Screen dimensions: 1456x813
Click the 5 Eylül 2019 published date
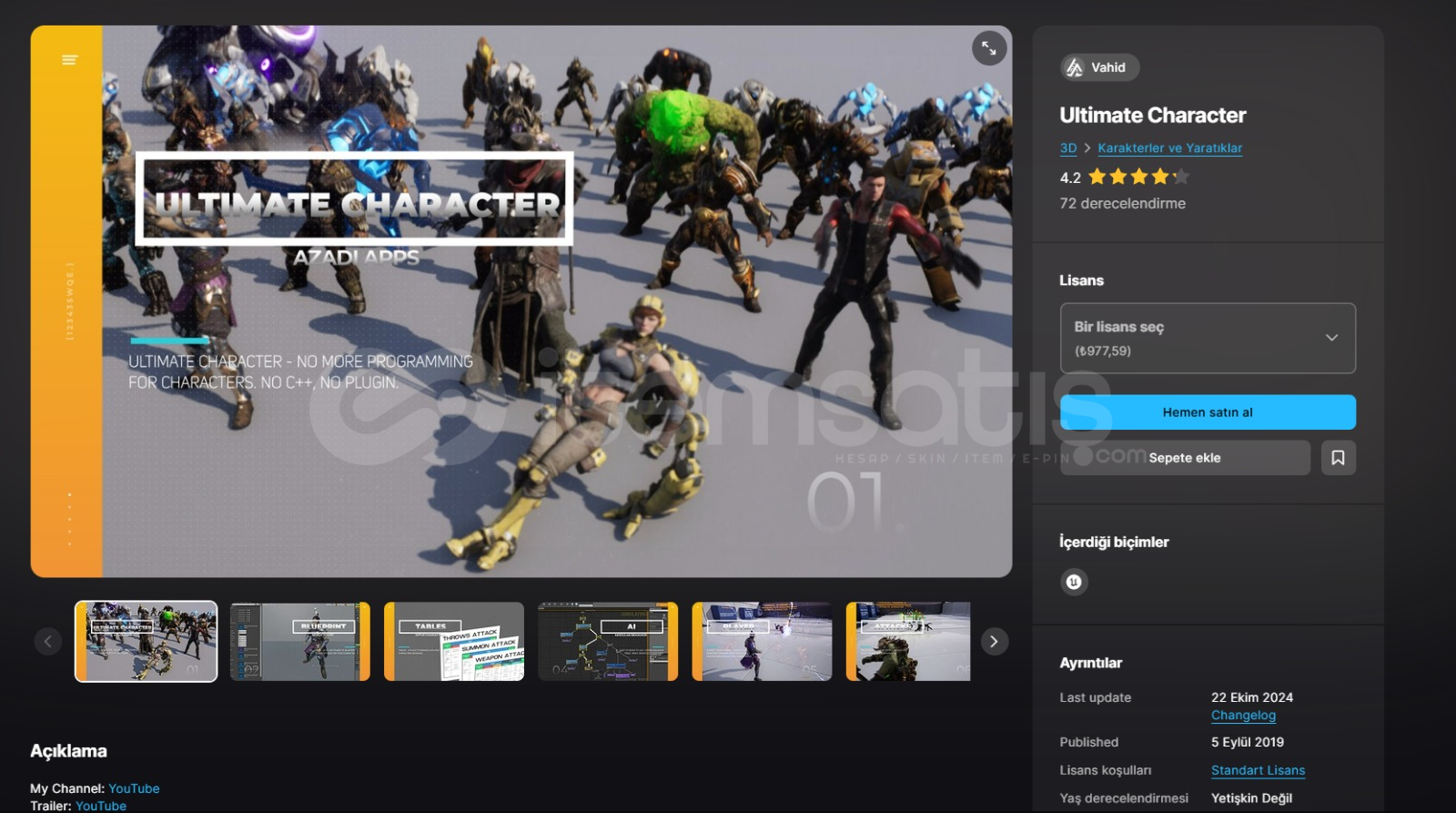click(x=1248, y=742)
